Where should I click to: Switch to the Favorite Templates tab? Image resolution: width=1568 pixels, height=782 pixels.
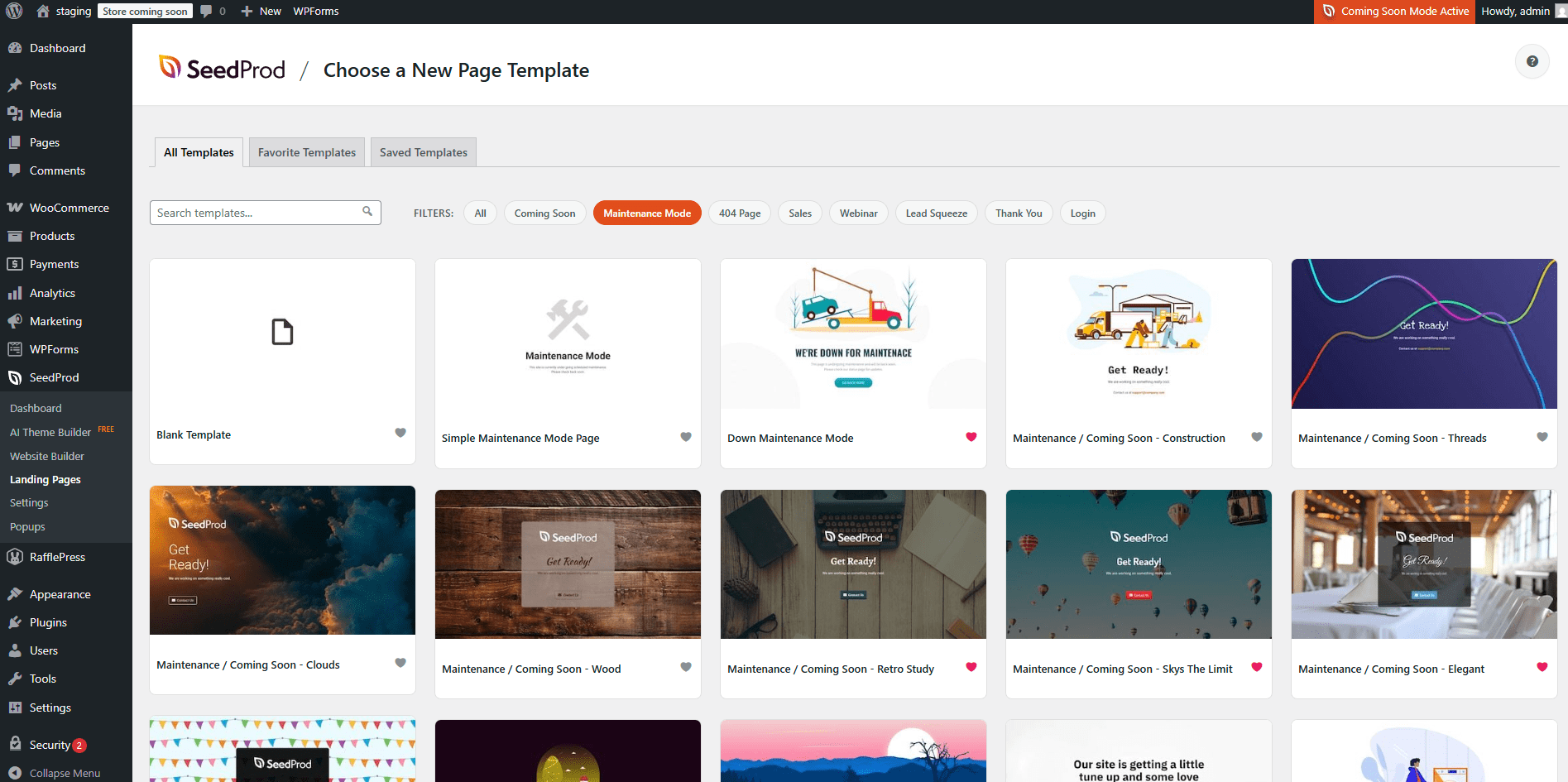306,152
